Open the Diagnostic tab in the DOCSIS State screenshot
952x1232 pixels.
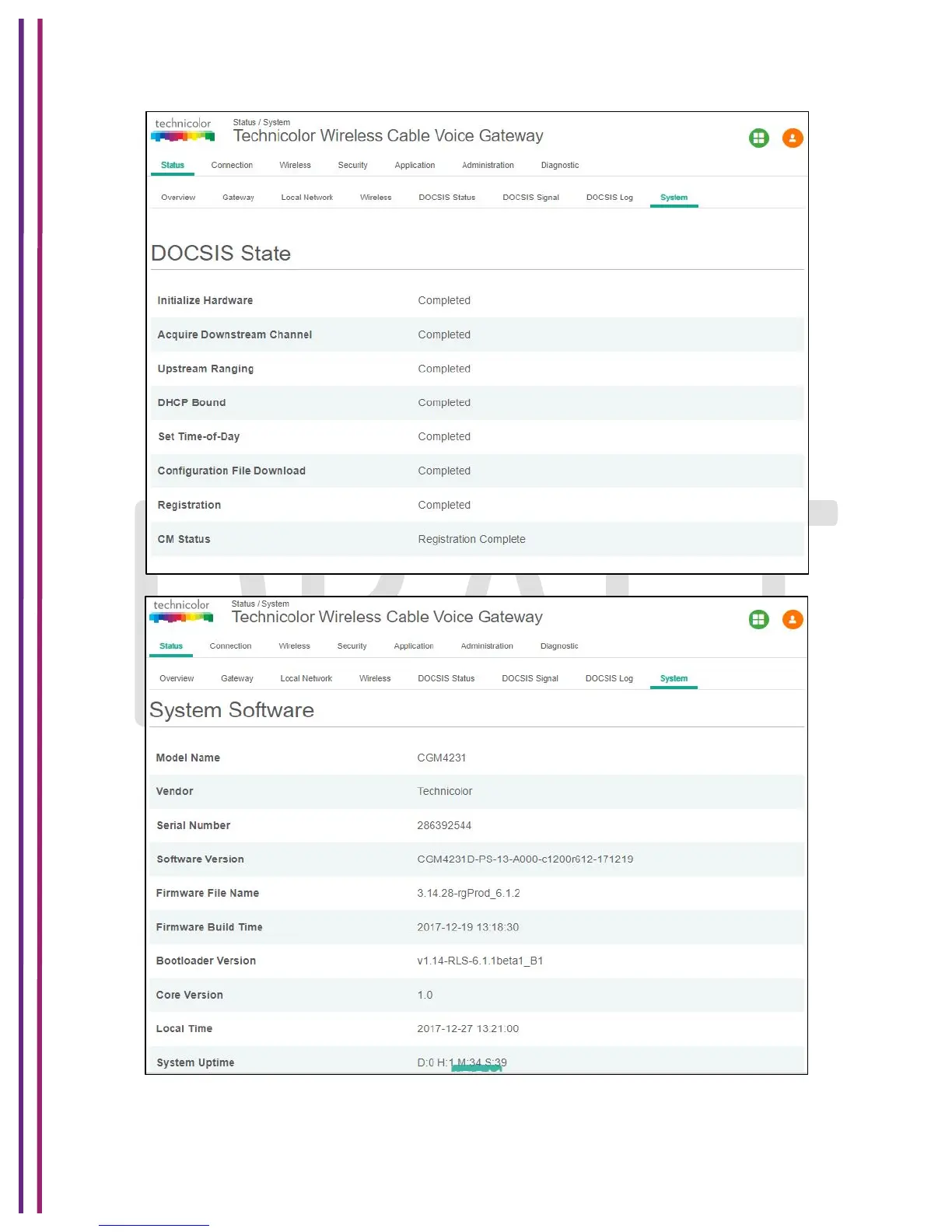coord(560,165)
